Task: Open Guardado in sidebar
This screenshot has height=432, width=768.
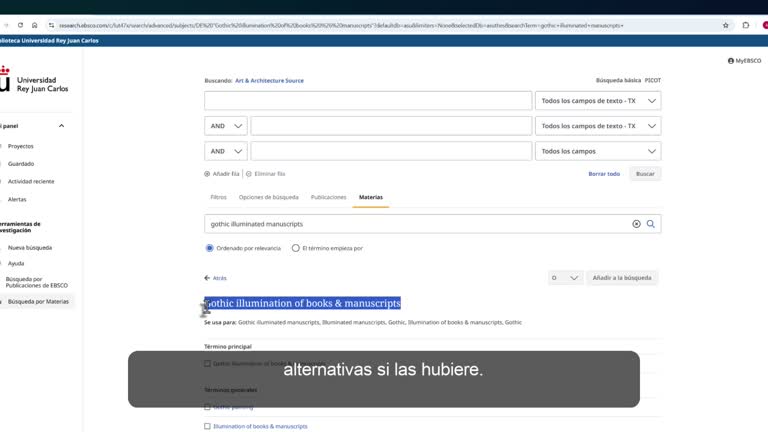Action: coord(21,164)
